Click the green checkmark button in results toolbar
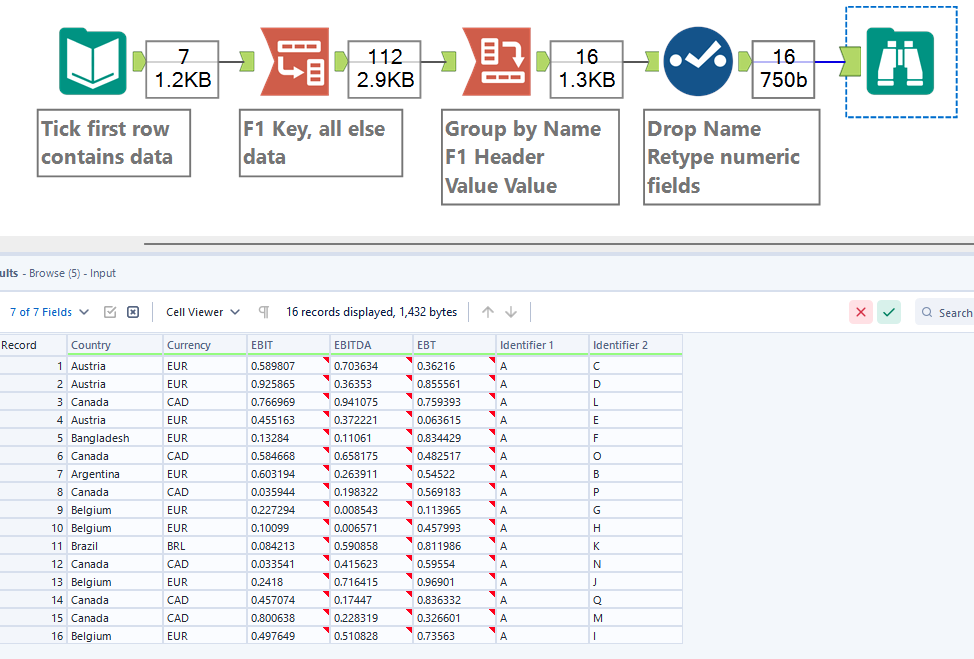The height and width of the screenshot is (659, 974). [888, 311]
